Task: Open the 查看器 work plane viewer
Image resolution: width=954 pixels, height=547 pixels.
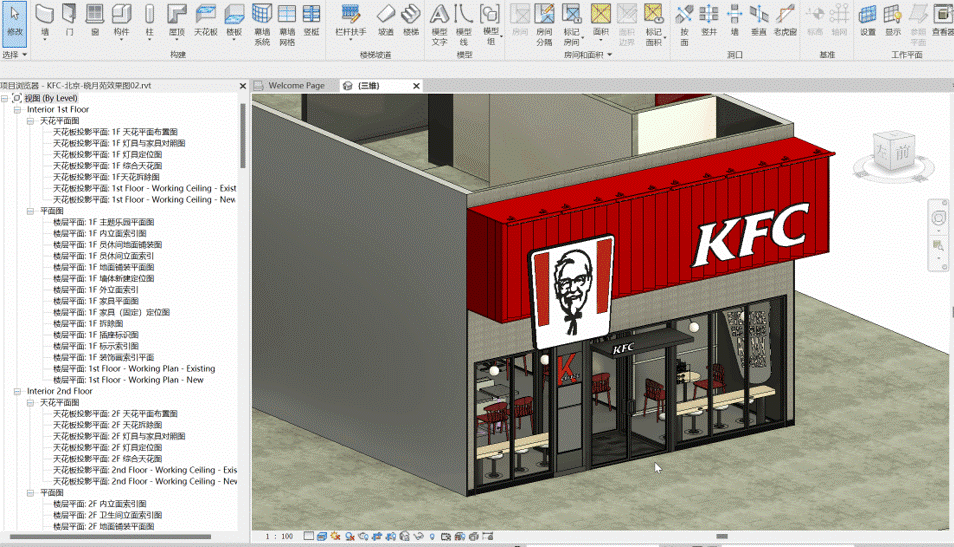Action: pyautogui.click(x=942, y=18)
